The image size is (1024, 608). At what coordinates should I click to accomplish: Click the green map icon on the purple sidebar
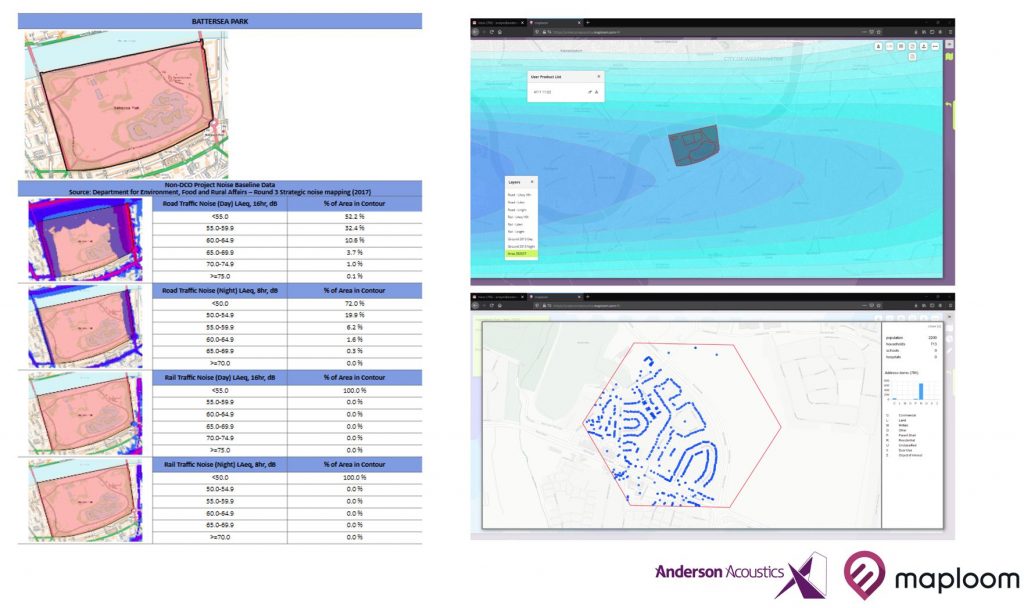point(949,57)
